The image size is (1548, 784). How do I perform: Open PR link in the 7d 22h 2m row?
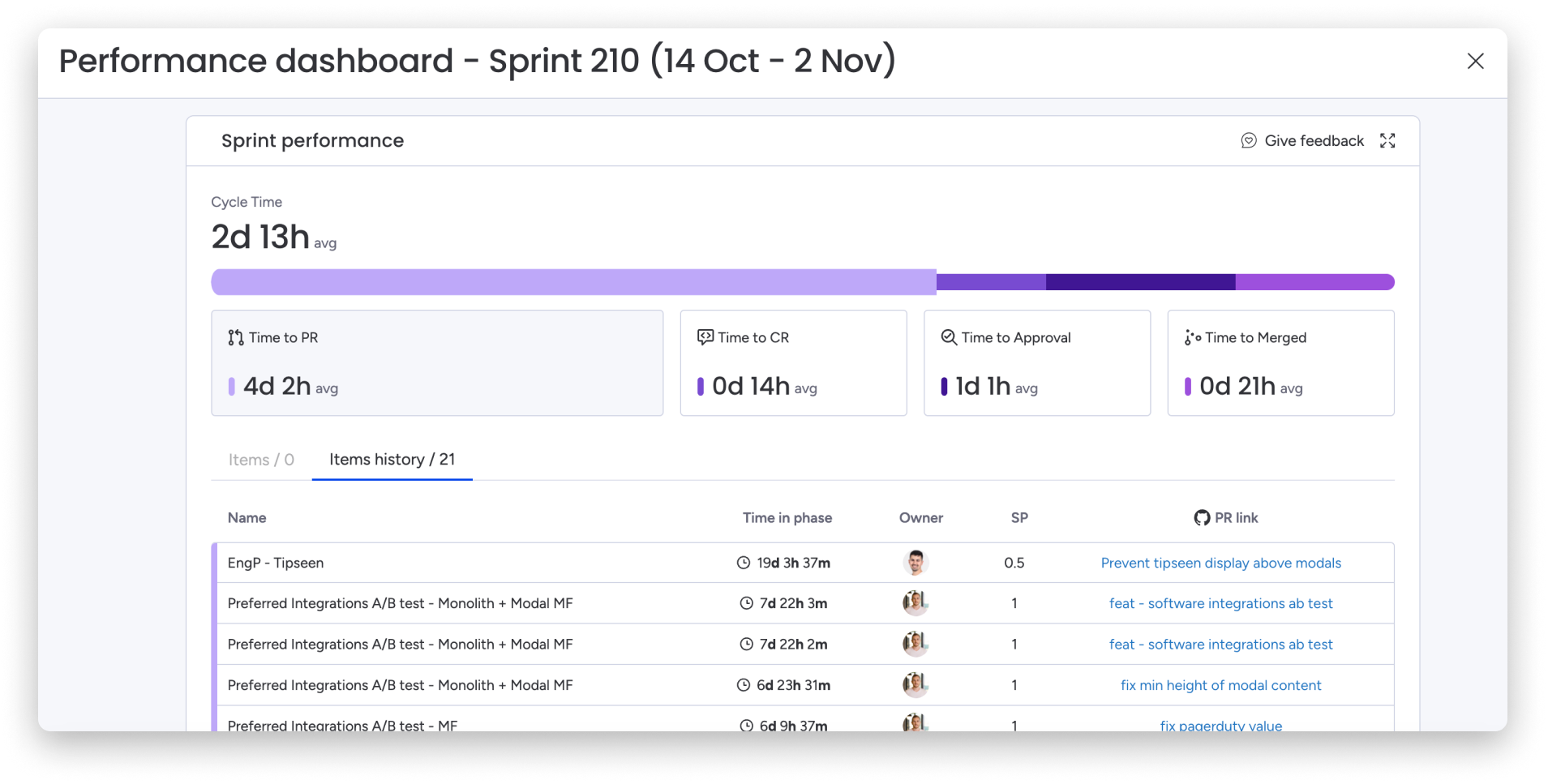[x=1220, y=645]
